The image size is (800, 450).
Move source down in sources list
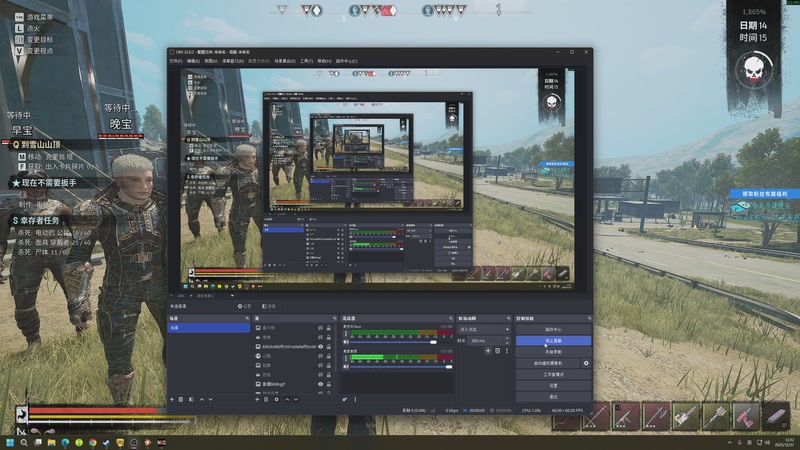(x=296, y=399)
